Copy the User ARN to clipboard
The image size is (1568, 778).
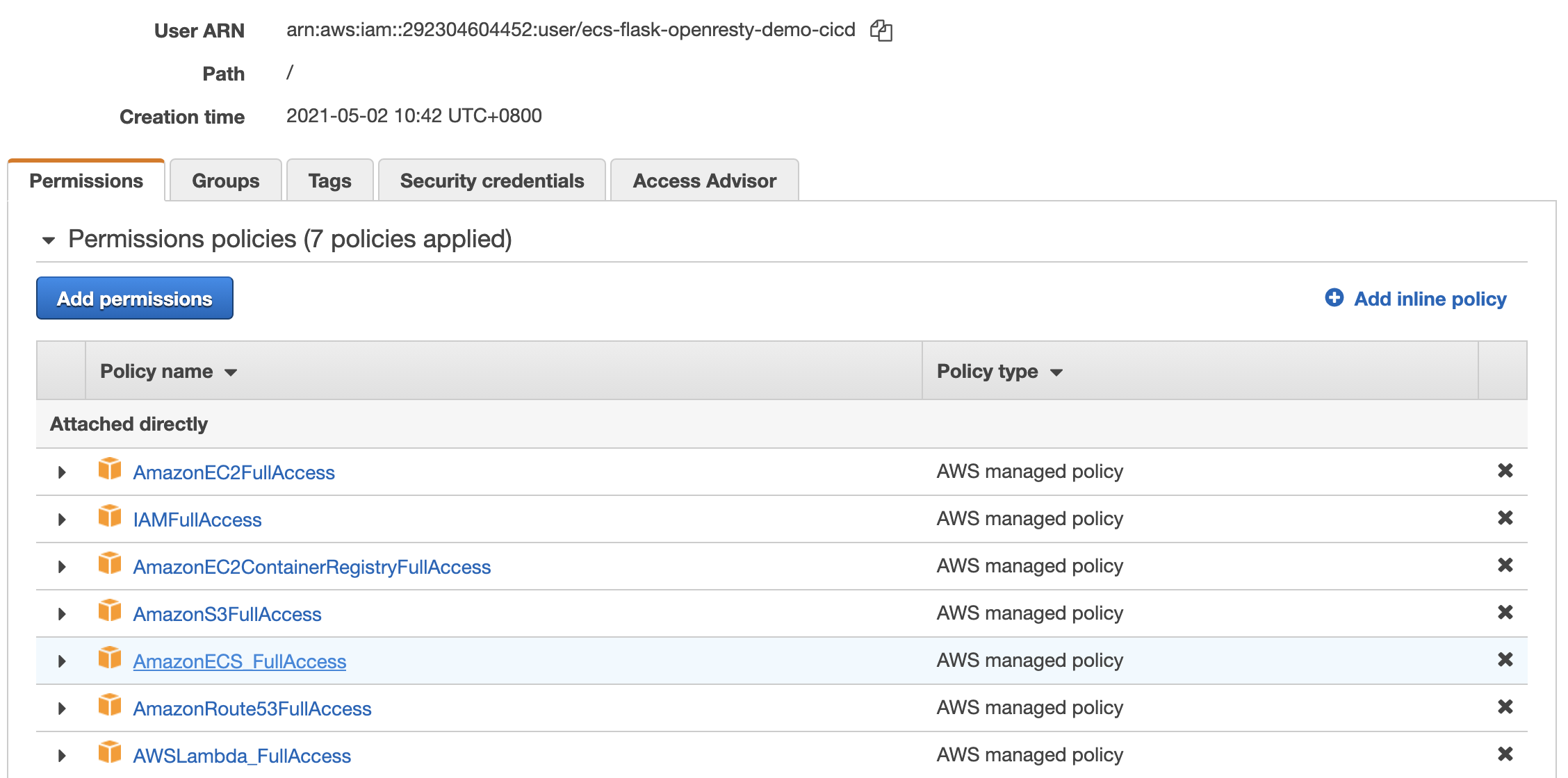click(881, 31)
